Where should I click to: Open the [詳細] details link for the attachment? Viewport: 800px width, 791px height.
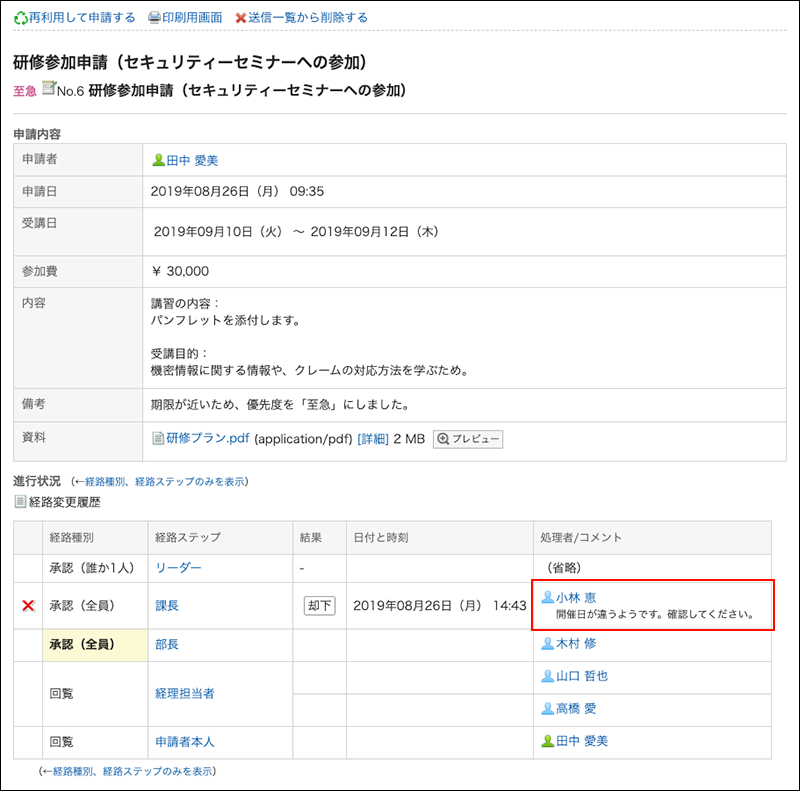click(x=372, y=438)
